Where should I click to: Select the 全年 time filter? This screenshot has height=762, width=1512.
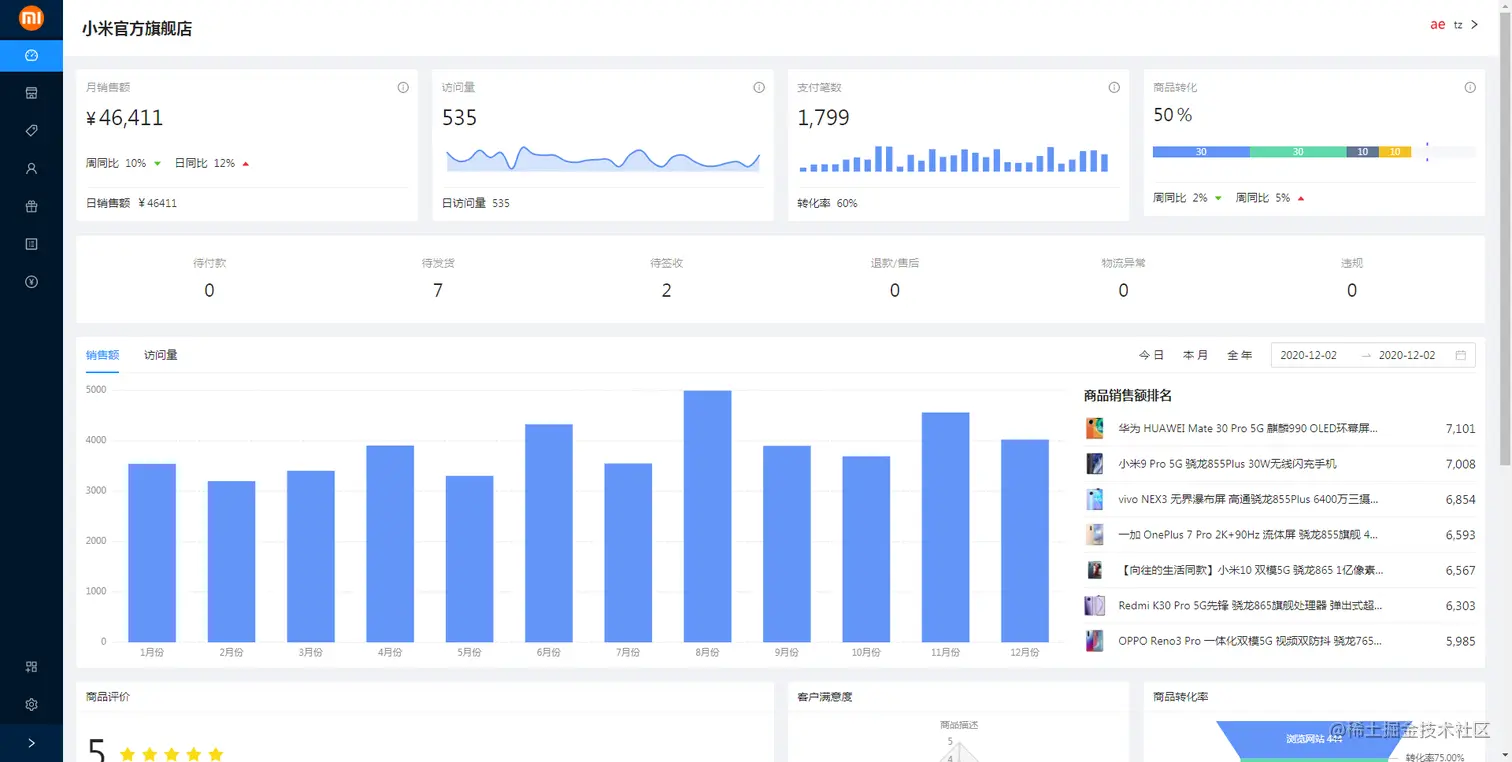coord(1239,355)
